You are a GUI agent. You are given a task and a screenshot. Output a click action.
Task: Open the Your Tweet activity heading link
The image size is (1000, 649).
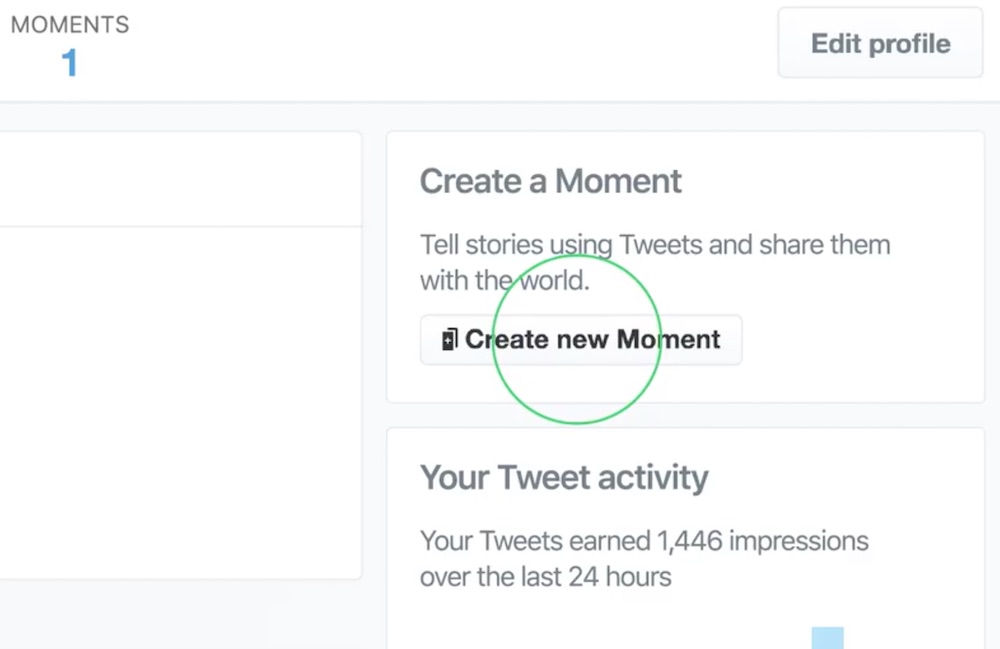coord(564,478)
